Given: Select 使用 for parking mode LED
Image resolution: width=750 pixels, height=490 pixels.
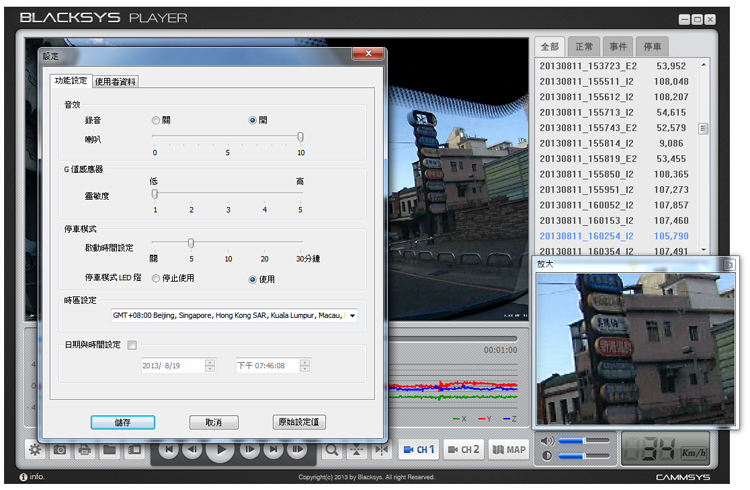Looking at the screenshot, I should click(251, 279).
